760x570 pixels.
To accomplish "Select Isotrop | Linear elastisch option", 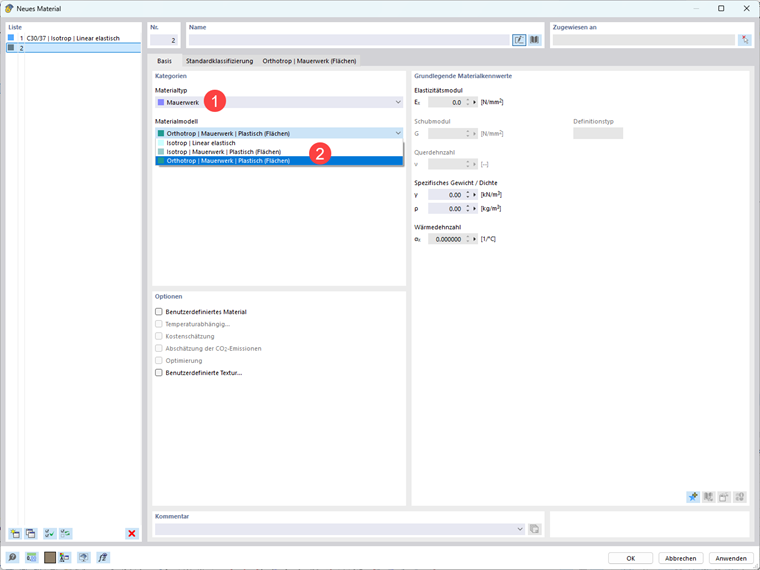I will [x=279, y=143].
